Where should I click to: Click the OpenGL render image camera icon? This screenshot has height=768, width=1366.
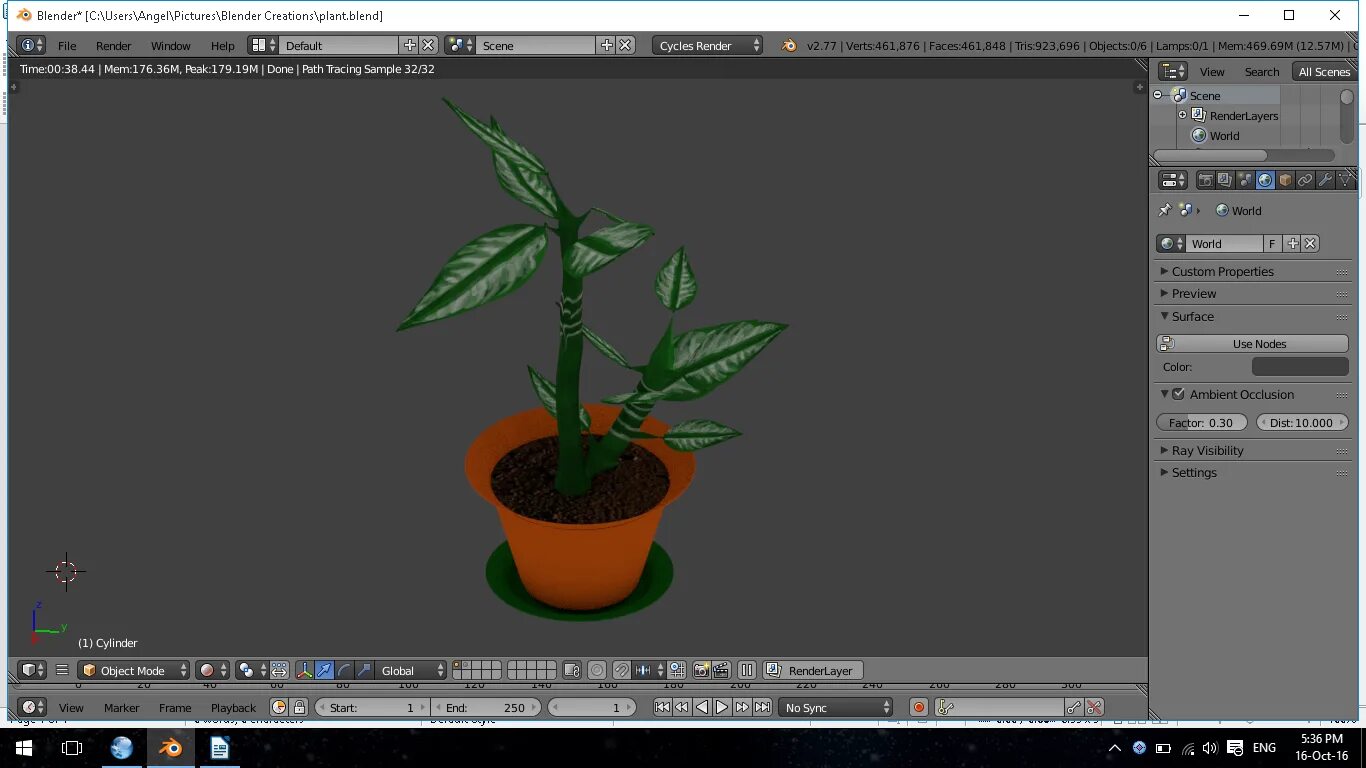(701, 670)
